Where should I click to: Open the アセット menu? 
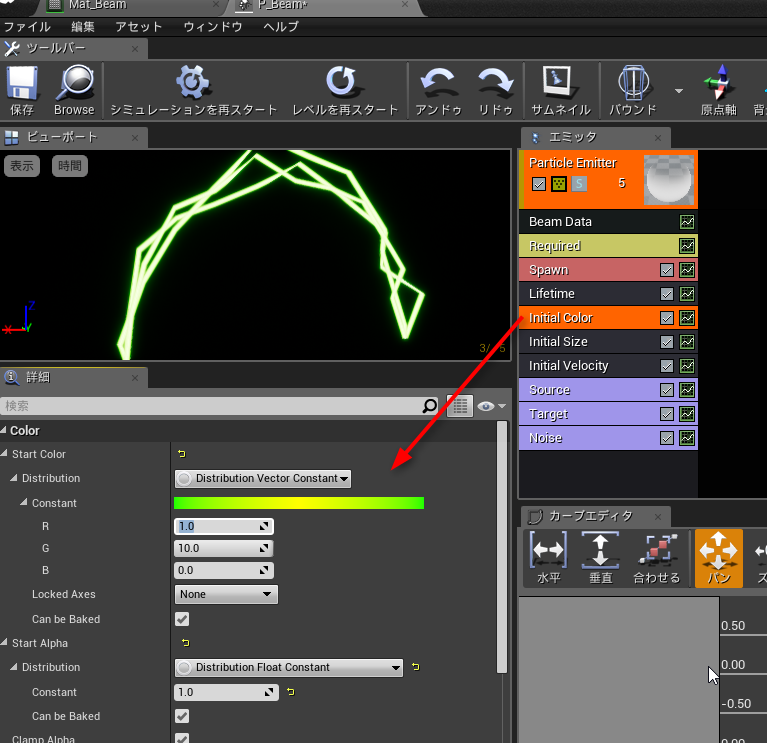click(x=138, y=26)
